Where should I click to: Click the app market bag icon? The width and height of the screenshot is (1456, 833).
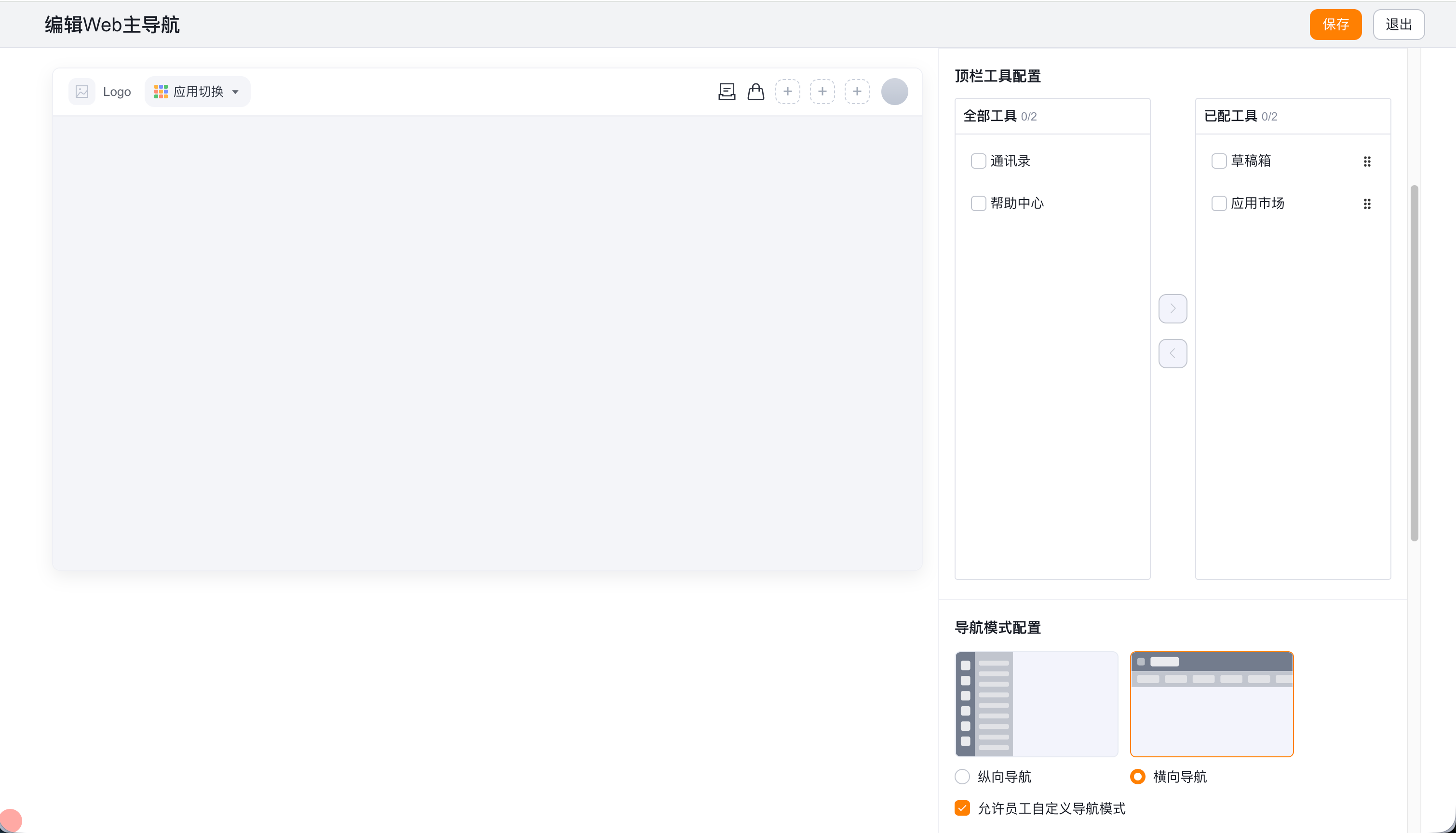[x=756, y=92]
